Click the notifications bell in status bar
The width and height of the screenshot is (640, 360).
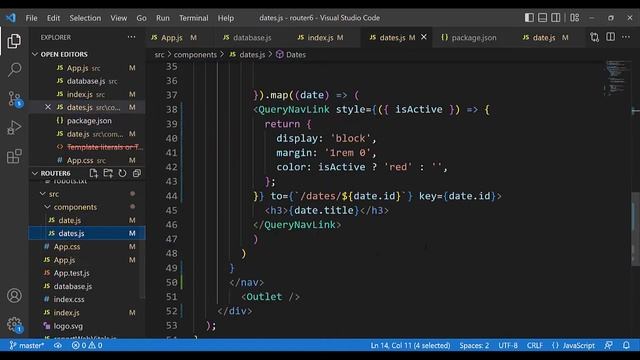pos(627,345)
